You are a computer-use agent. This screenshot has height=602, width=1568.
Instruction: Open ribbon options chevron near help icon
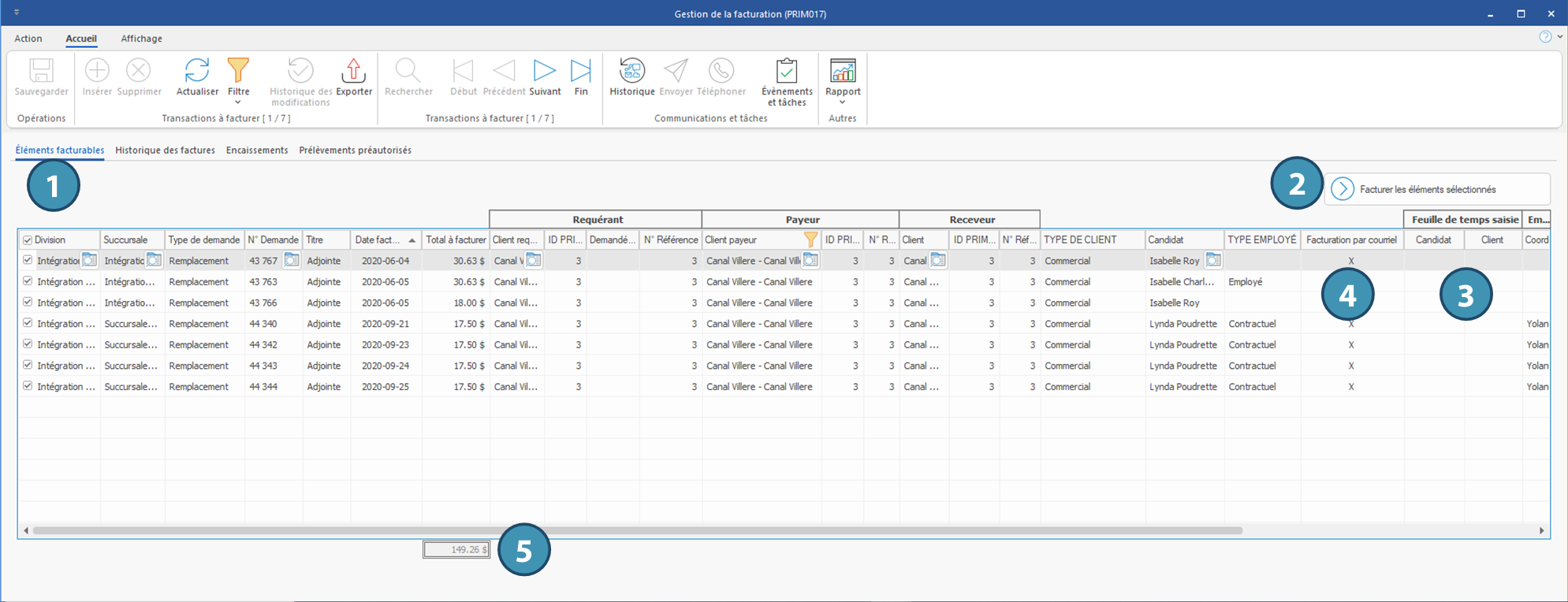point(1559,37)
